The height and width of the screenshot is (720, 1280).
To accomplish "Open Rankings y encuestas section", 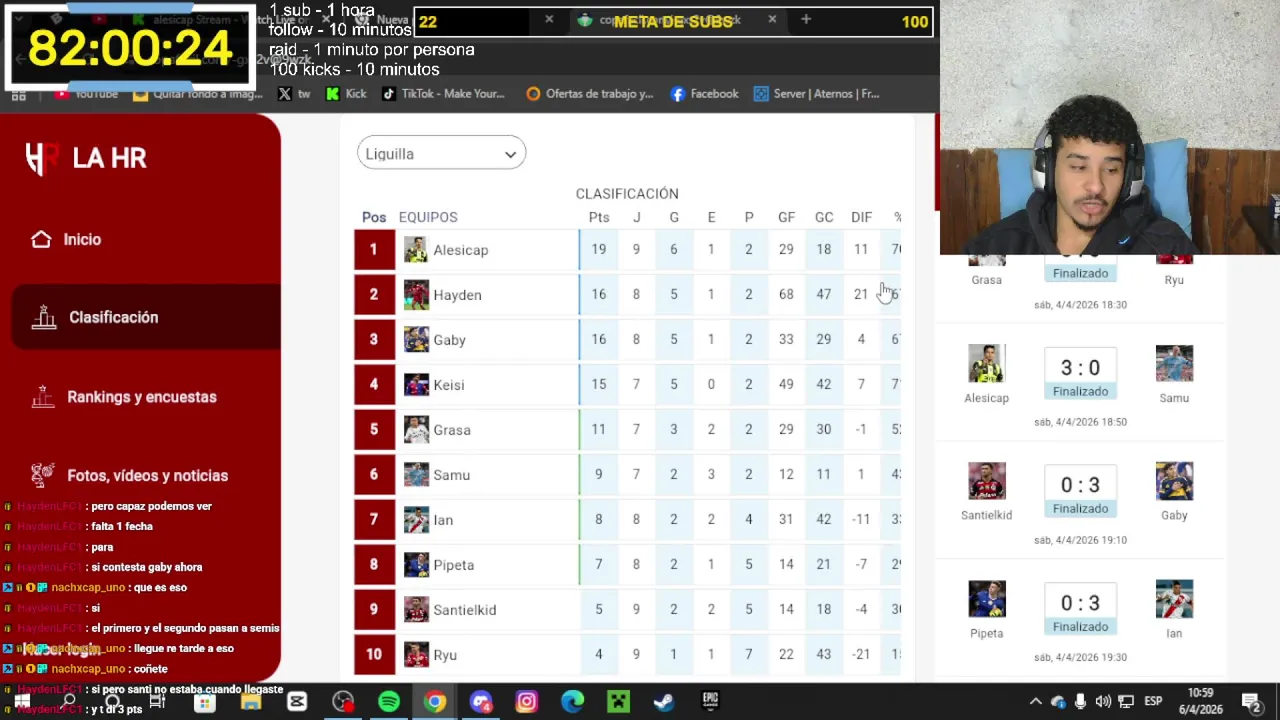I will (141, 397).
